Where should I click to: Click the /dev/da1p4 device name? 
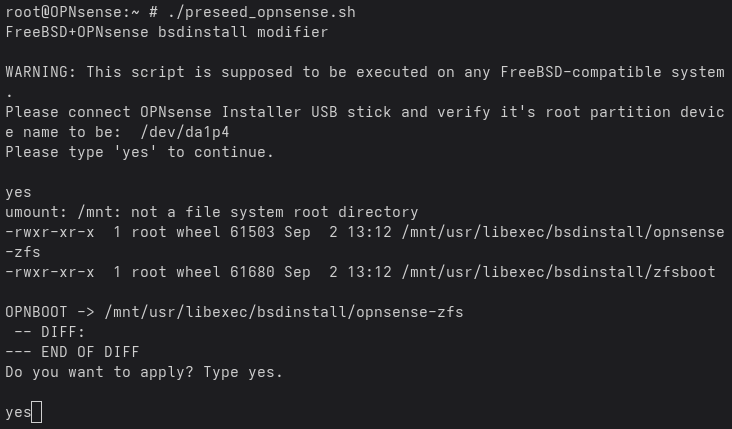(x=185, y=132)
